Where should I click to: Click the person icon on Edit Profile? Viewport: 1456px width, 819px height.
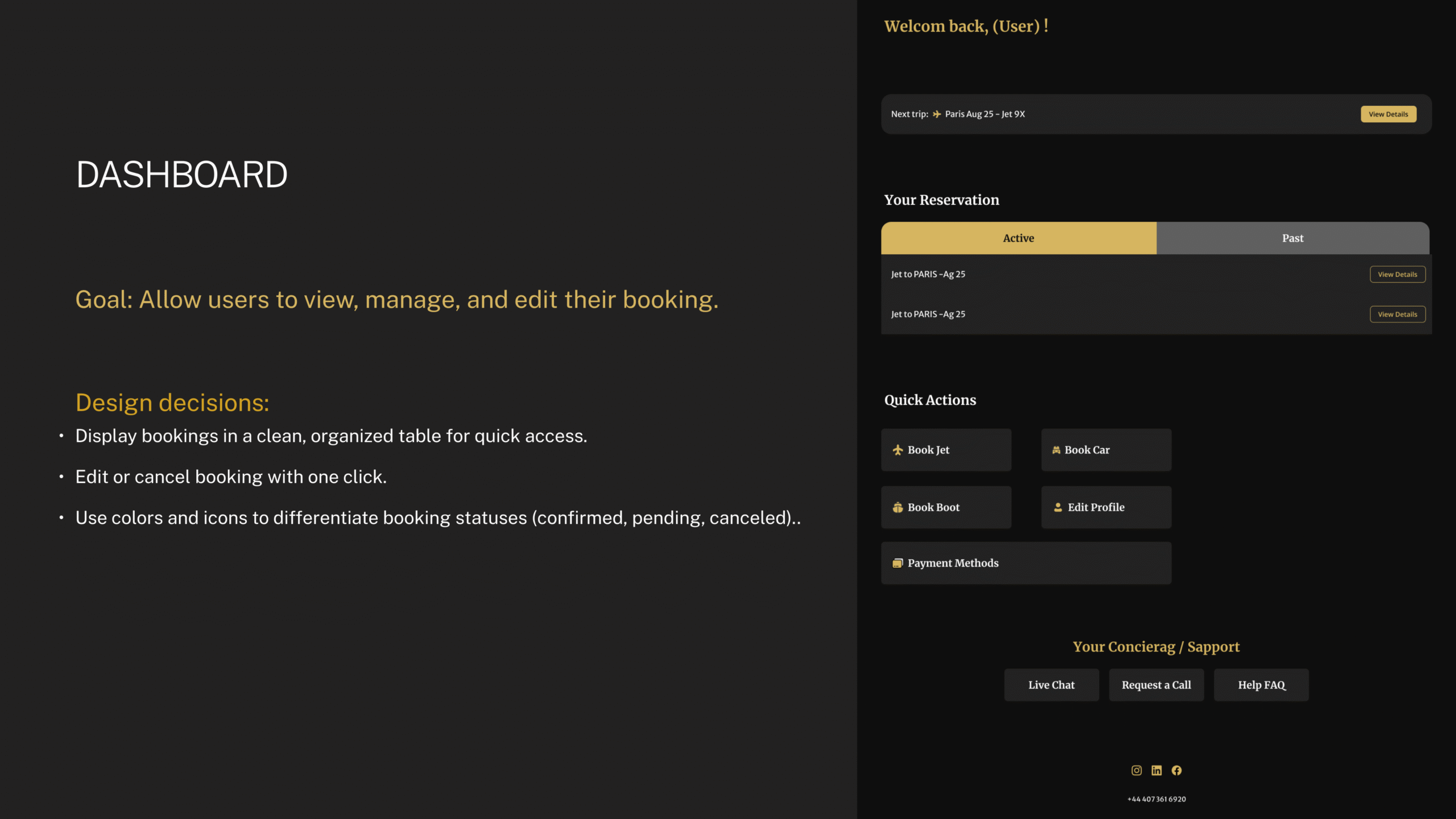click(1058, 507)
